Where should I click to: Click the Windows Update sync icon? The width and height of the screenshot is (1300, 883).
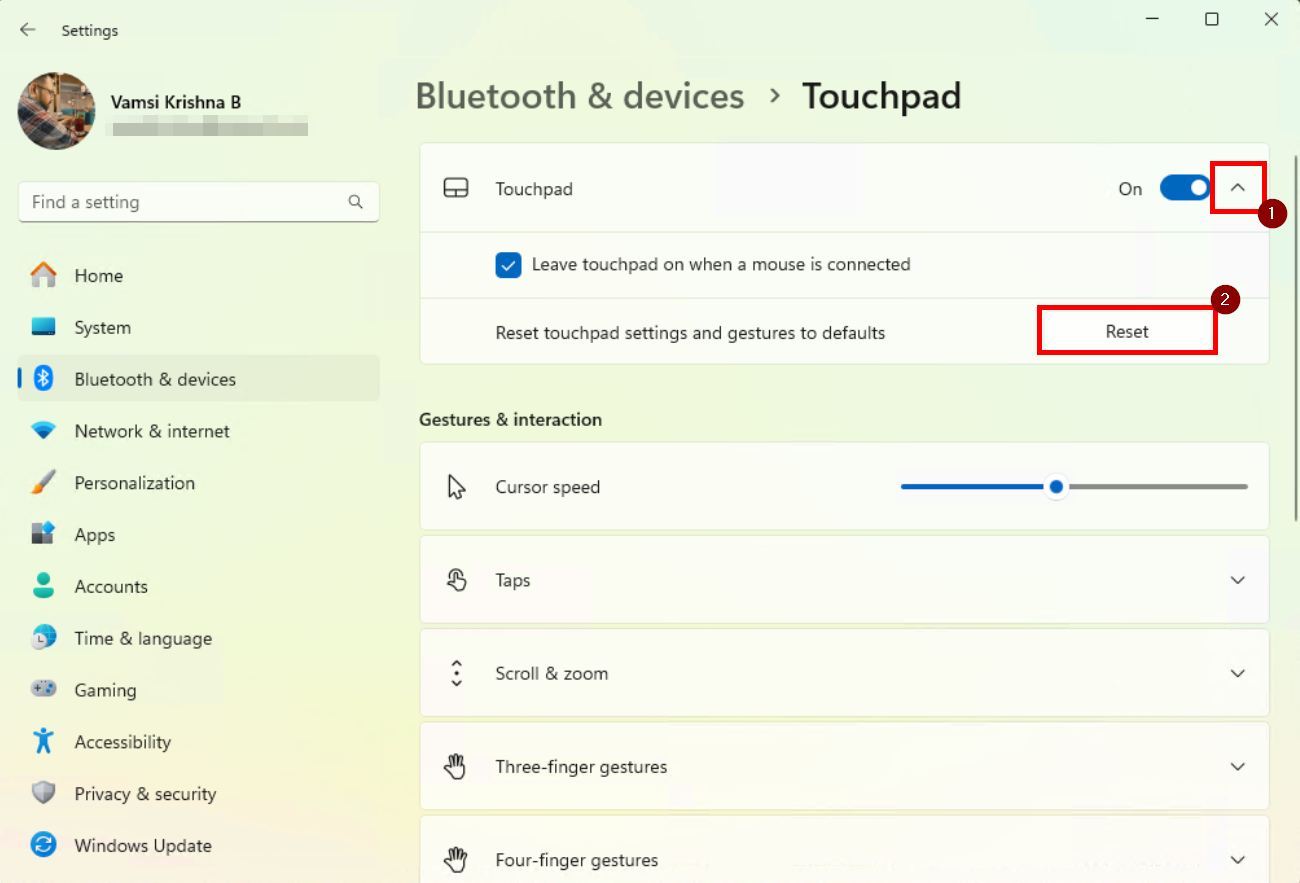(x=43, y=845)
